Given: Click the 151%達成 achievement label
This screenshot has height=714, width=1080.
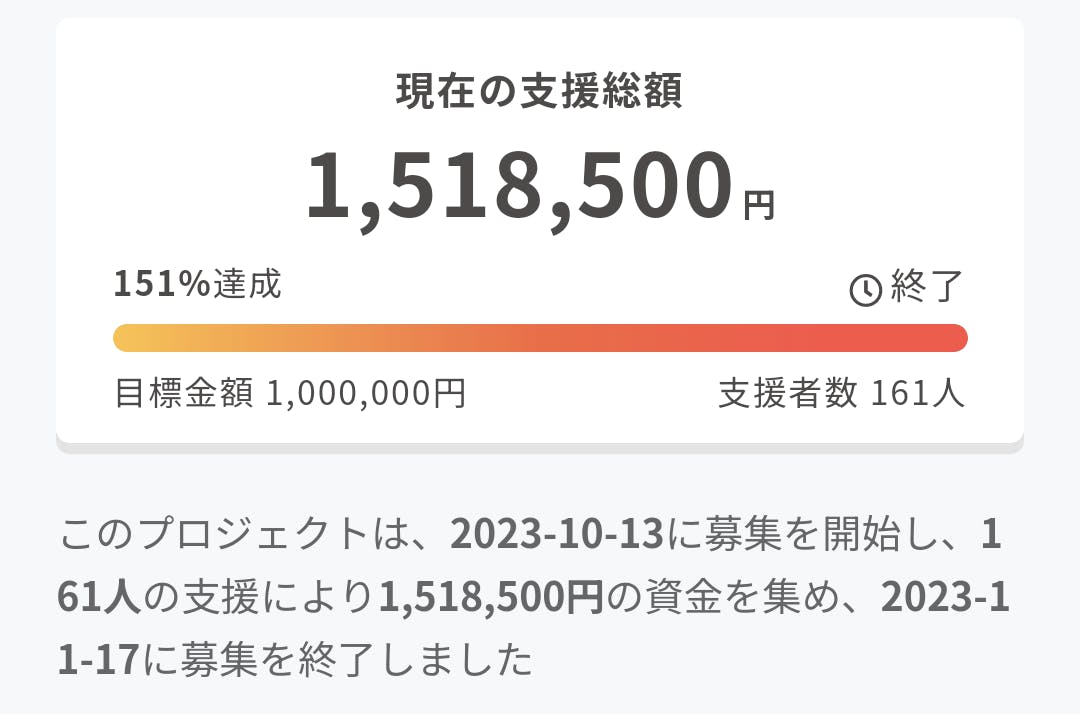Looking at the screenshot, I should (197, 285).
